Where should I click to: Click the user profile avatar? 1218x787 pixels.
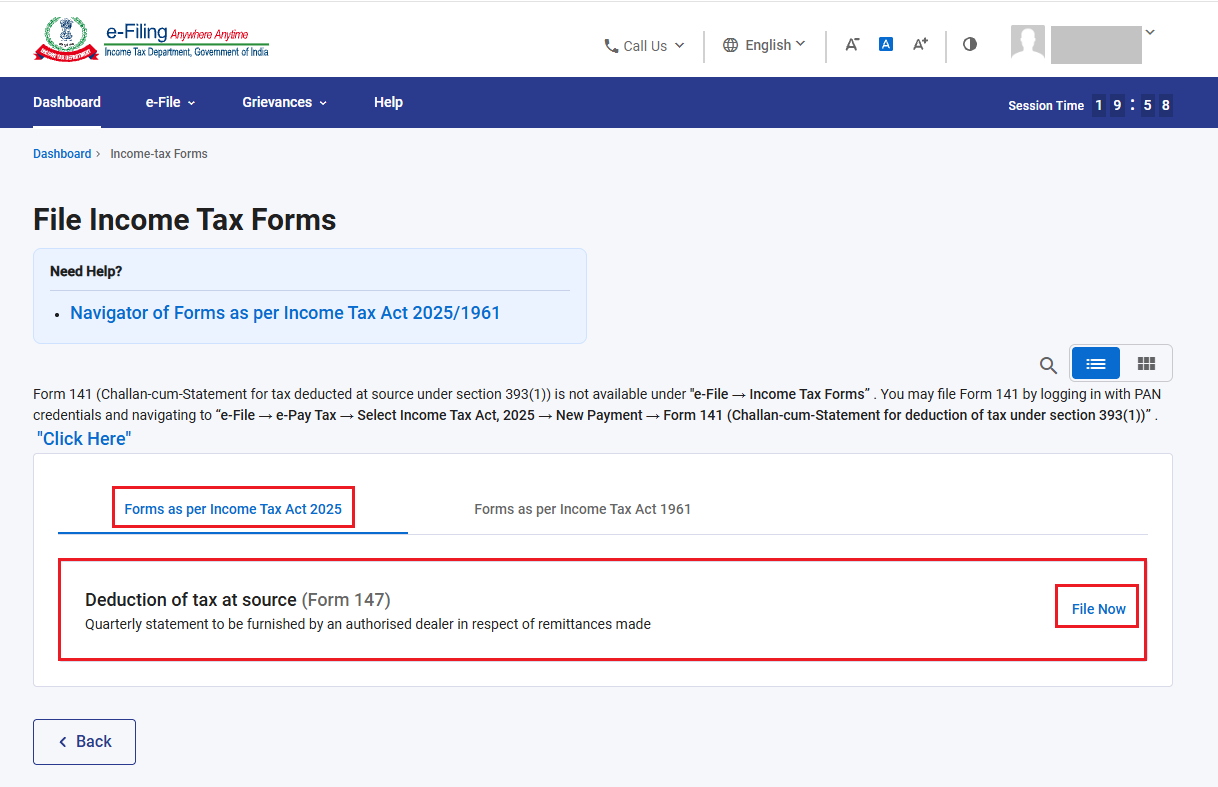point(1028,43)
